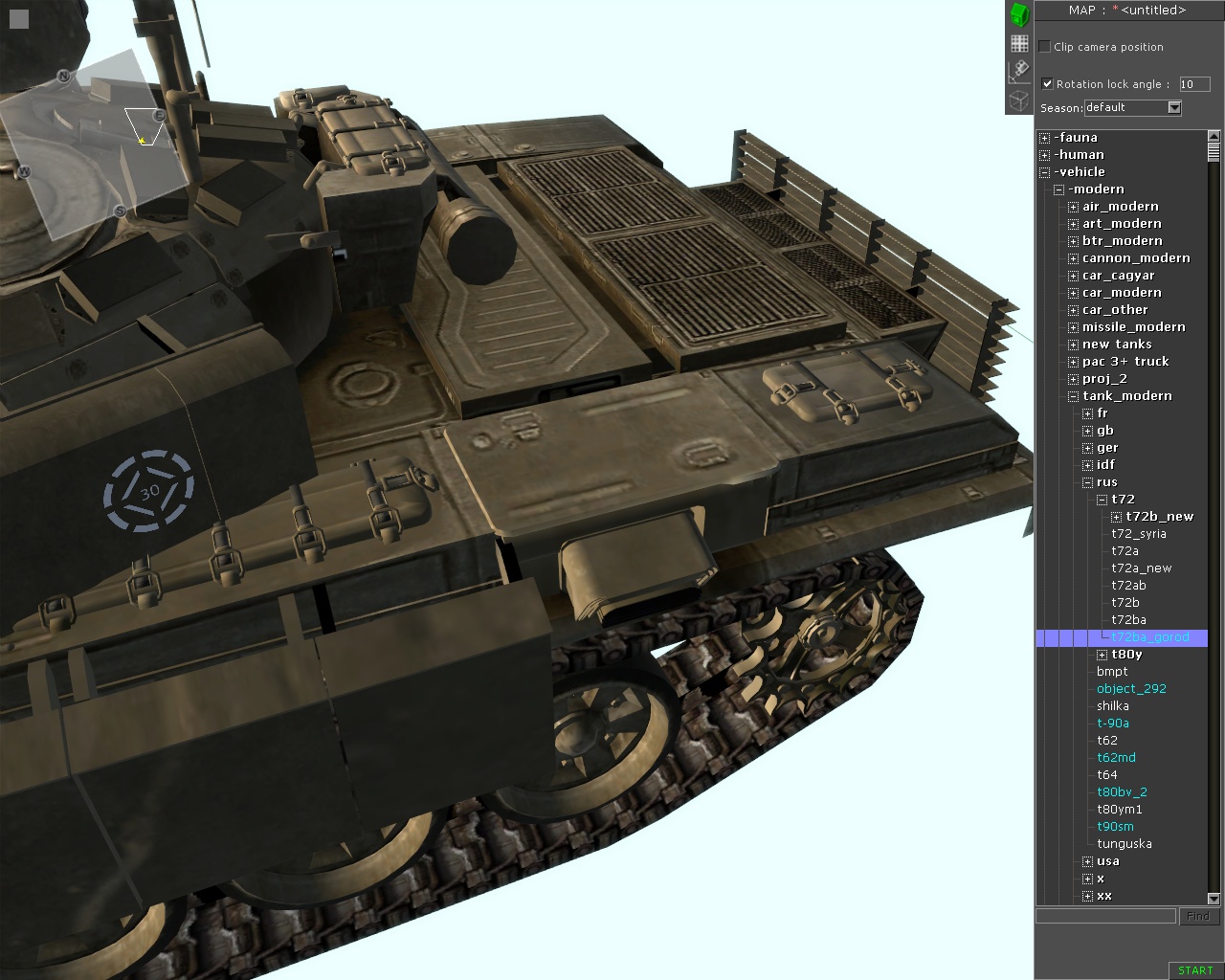Expand the usa nation folder
The height and width of the screenshot is (980, 1225).
(x=1087, y=861)
